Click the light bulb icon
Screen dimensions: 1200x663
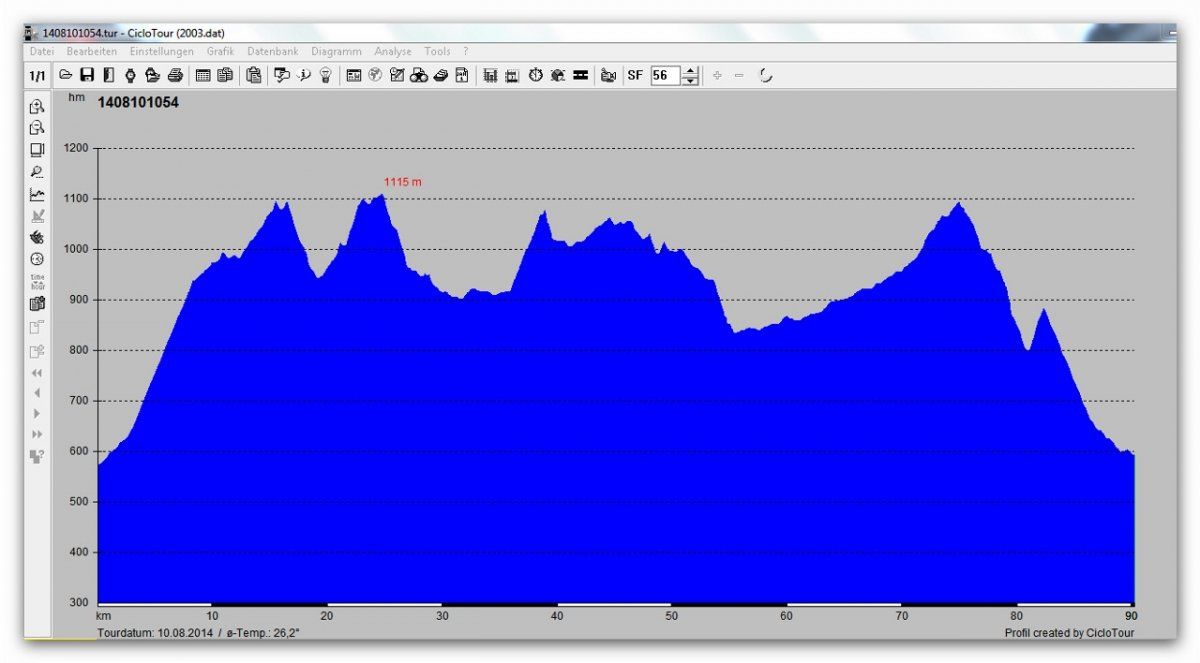click(x=326, y=75)
